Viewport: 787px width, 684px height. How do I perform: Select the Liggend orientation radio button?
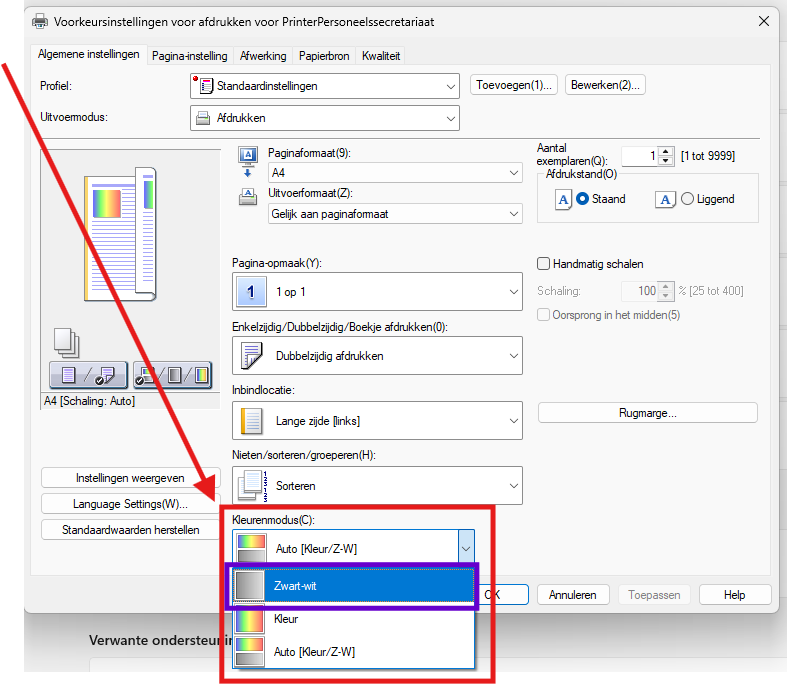tap(687, 199)
